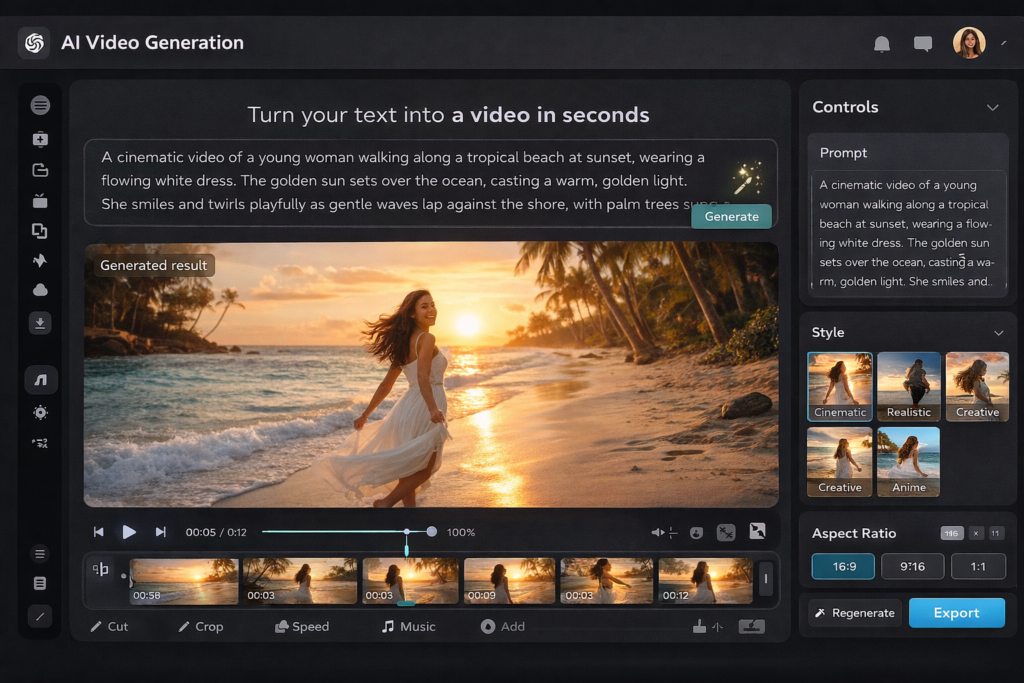Screen dimensions: 1024x683
Task: Click the blue Export button
Action: tap(956, 613)
